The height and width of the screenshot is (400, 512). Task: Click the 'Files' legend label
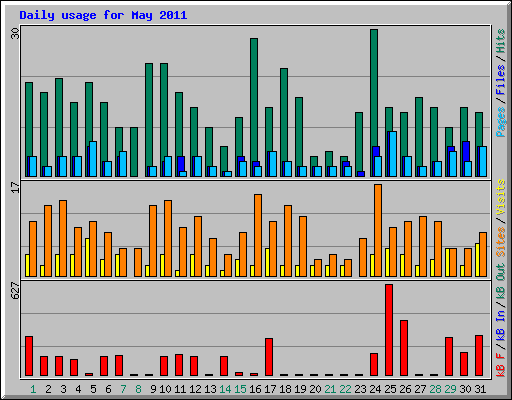coord(501,80)
